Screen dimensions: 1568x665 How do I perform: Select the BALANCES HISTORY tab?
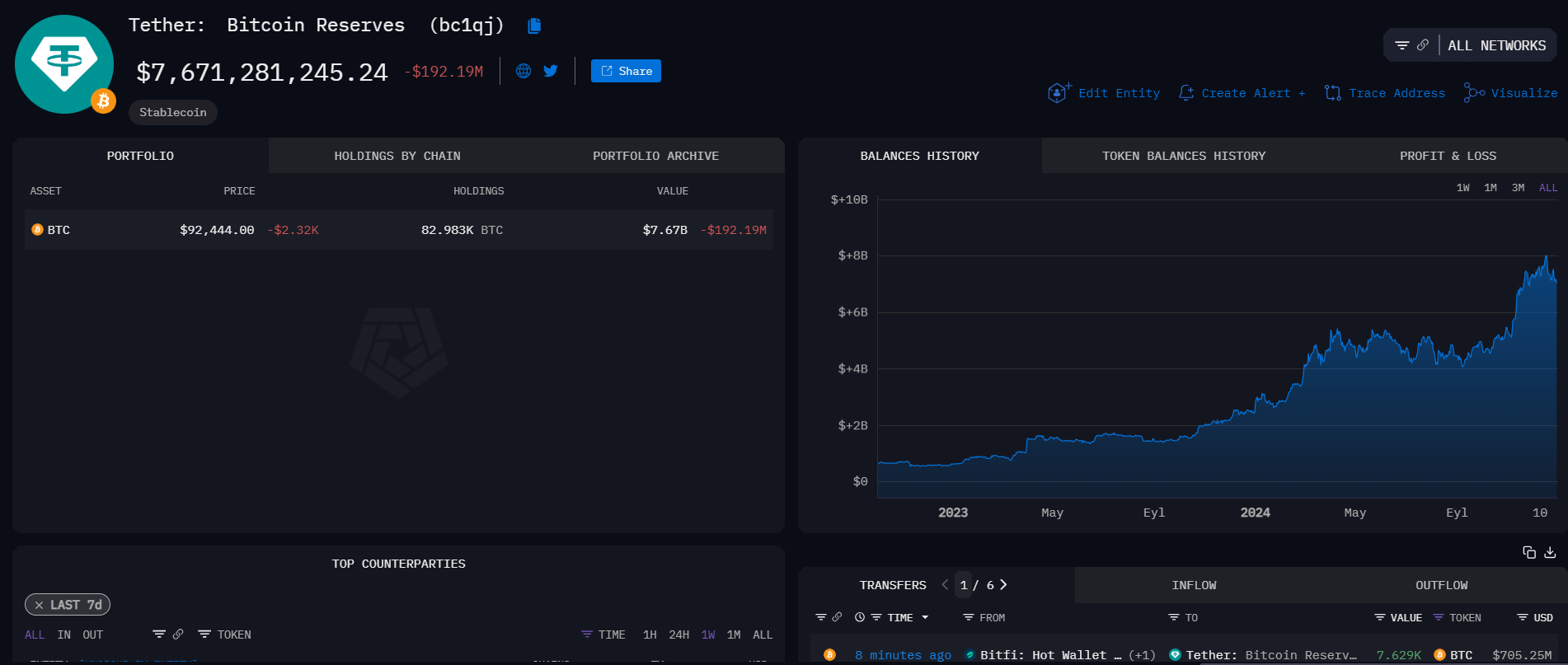(920, 156)
